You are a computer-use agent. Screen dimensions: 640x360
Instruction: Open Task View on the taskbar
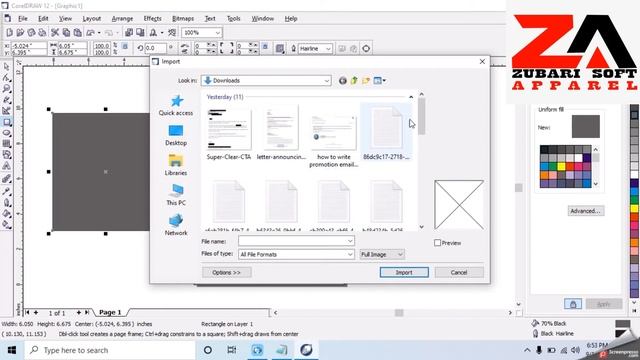(x=231, y=350)
